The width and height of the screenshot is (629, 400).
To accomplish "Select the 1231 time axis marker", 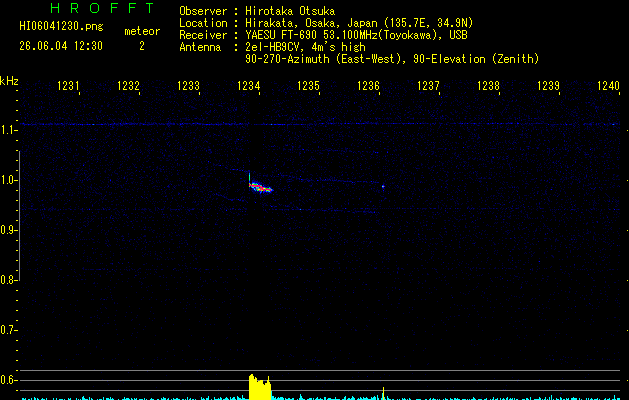I will 68,85.
